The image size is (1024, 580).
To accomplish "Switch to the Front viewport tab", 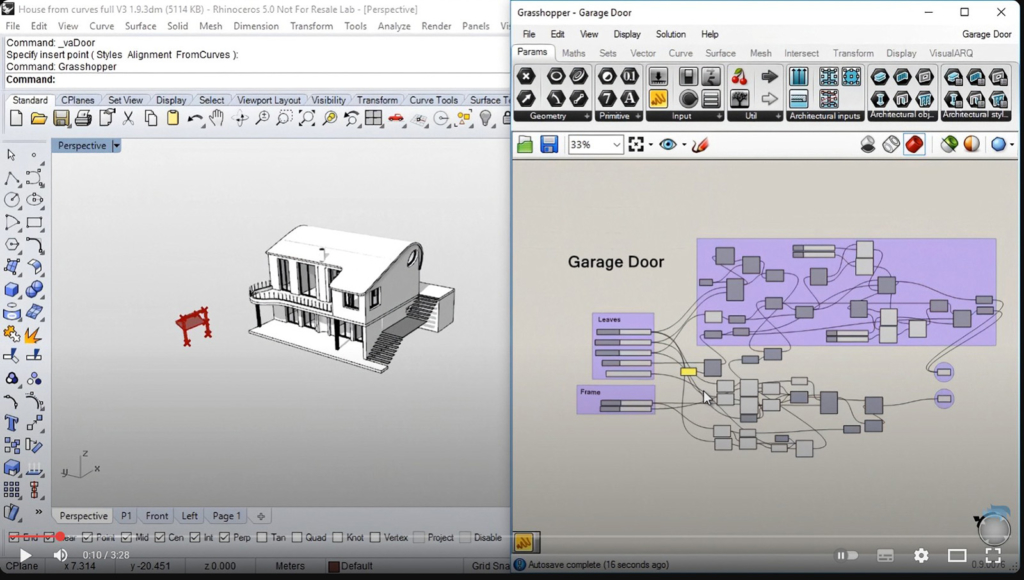I will click(x=157, y=516).
